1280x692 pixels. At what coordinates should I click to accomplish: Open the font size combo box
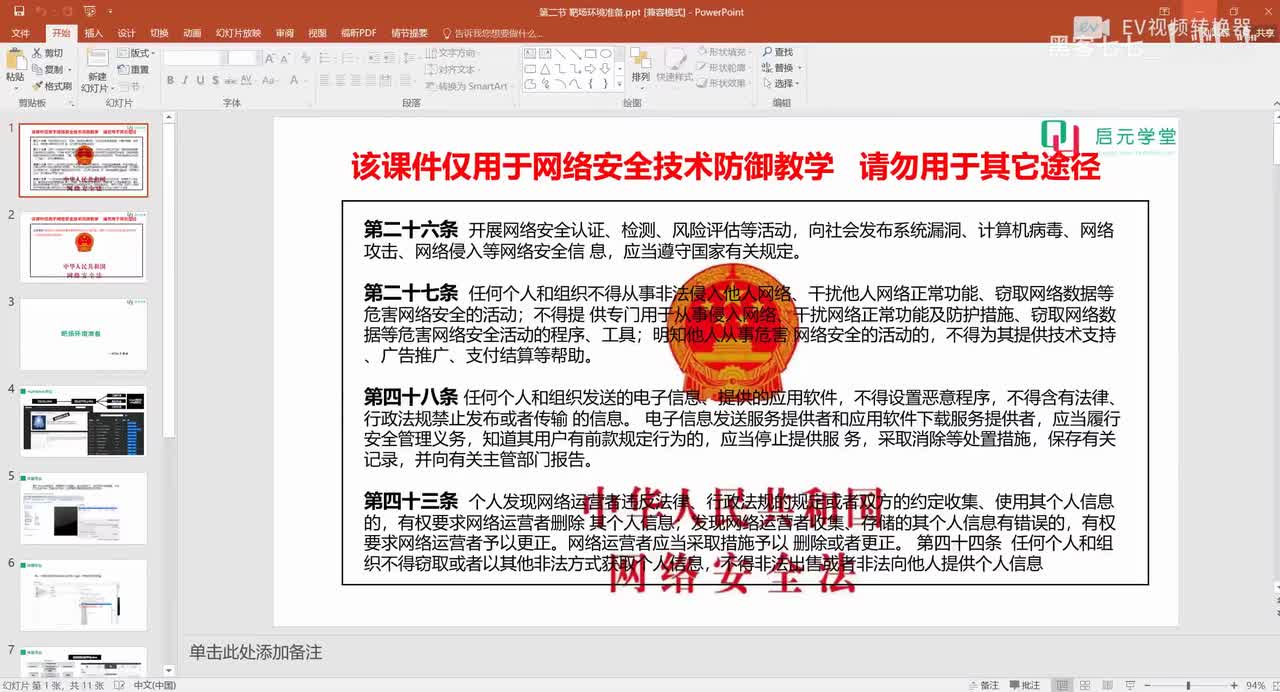click(243, 58)
